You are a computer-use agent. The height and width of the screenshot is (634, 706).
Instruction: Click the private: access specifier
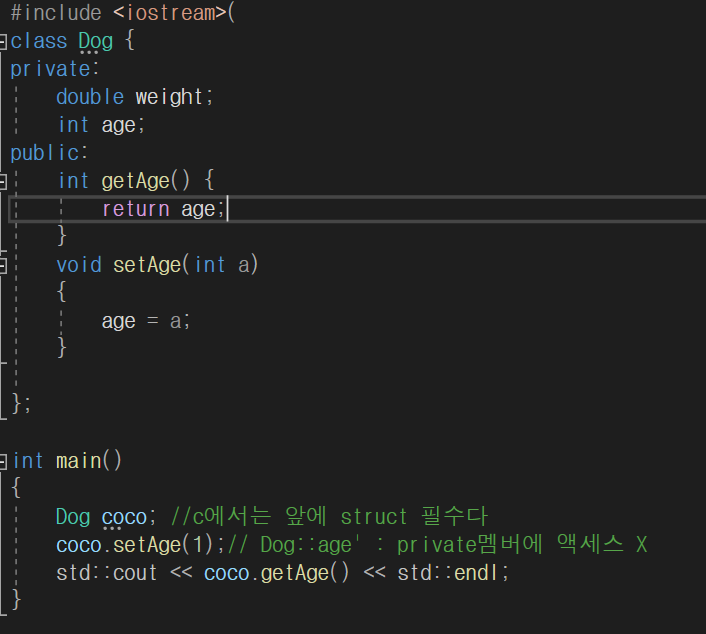[55, 69]
